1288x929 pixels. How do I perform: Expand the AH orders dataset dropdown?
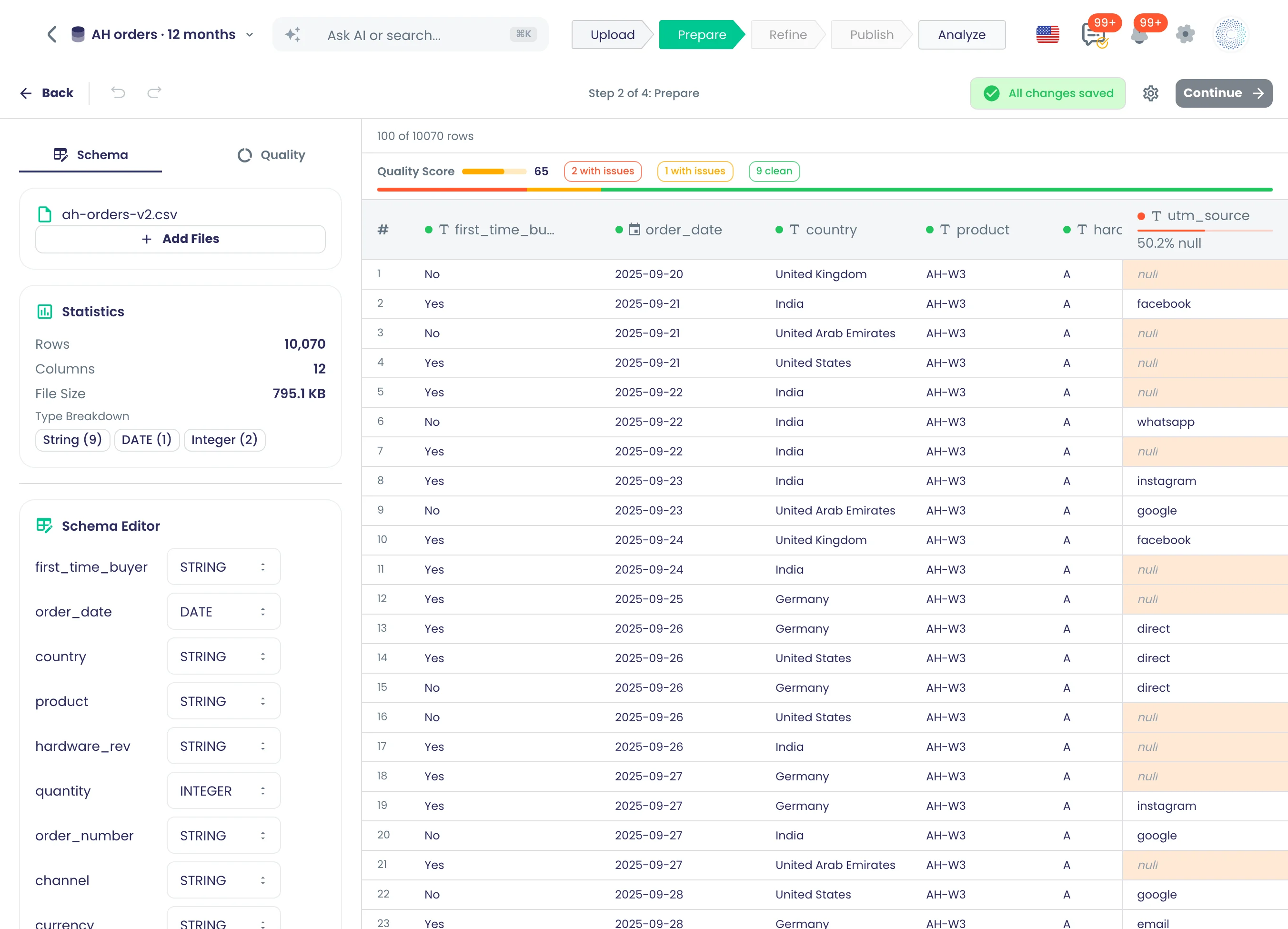pos(249,35)
